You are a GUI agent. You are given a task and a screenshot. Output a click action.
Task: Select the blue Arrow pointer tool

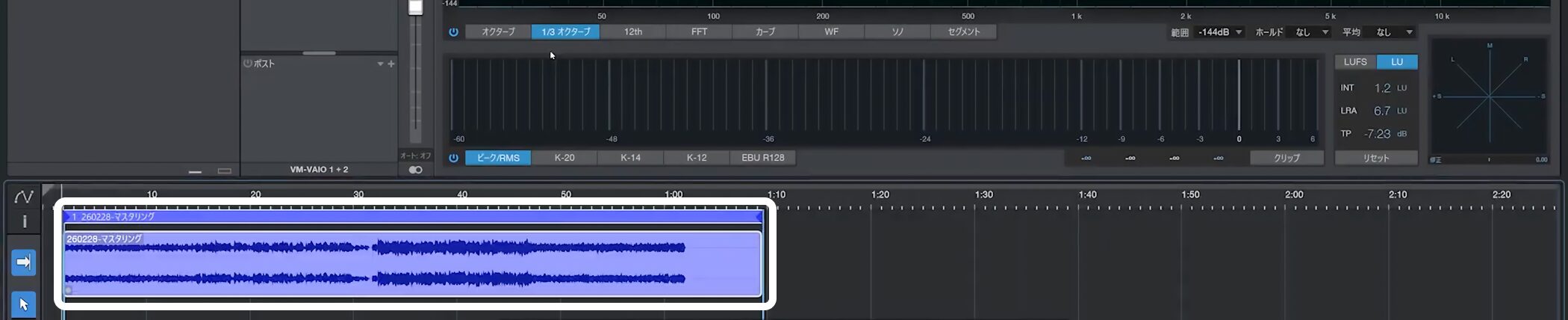[x=24, y=304]
